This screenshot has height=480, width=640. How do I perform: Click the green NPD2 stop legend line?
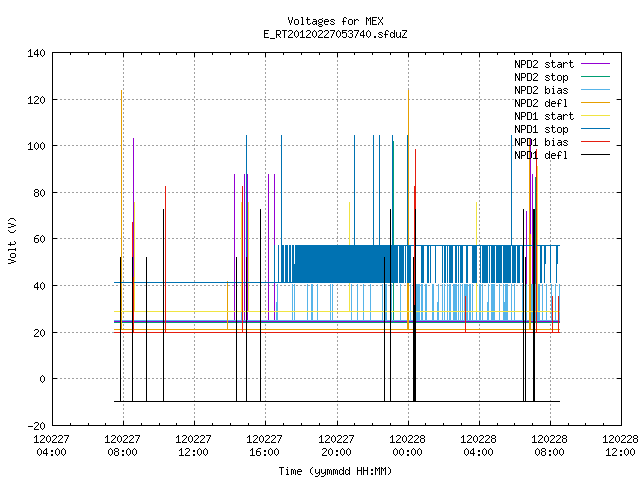click(x=595, y=77)
